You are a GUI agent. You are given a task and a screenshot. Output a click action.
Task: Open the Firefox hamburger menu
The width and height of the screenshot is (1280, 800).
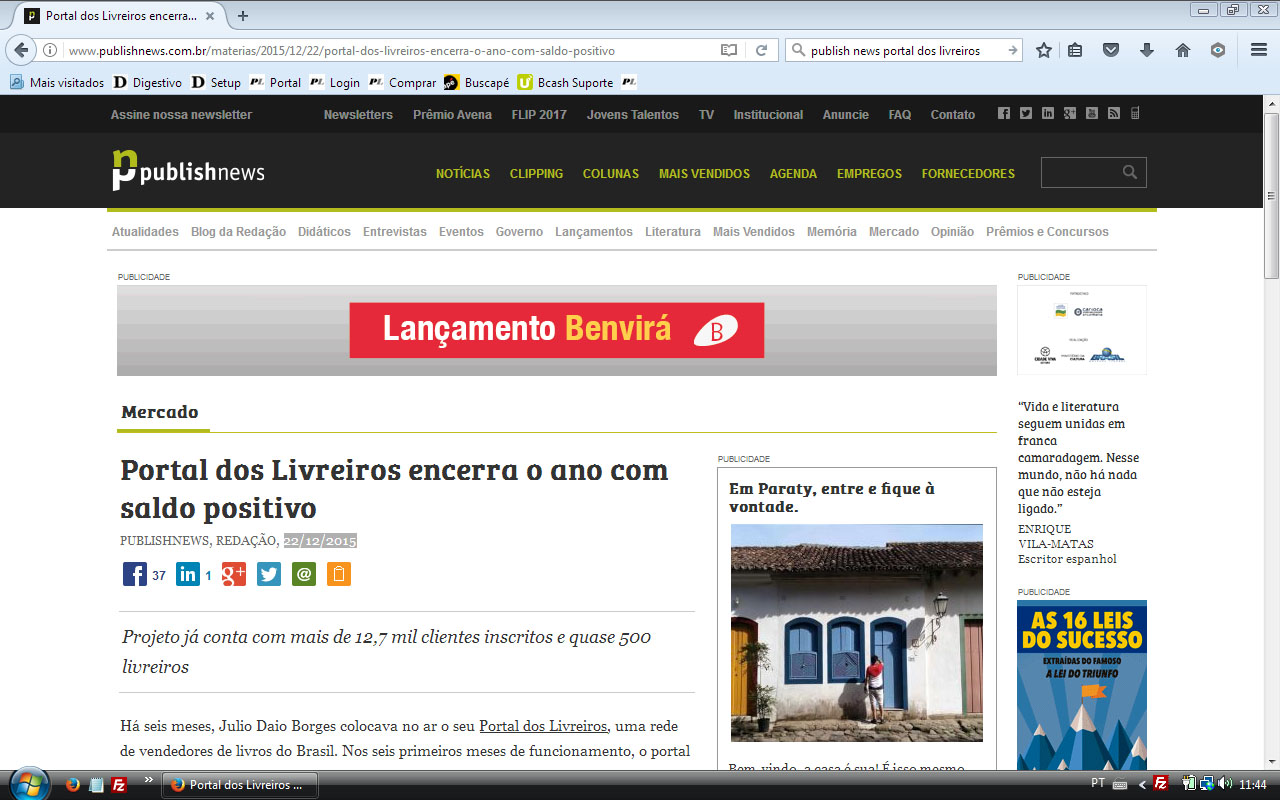[x=1259, y=50]
